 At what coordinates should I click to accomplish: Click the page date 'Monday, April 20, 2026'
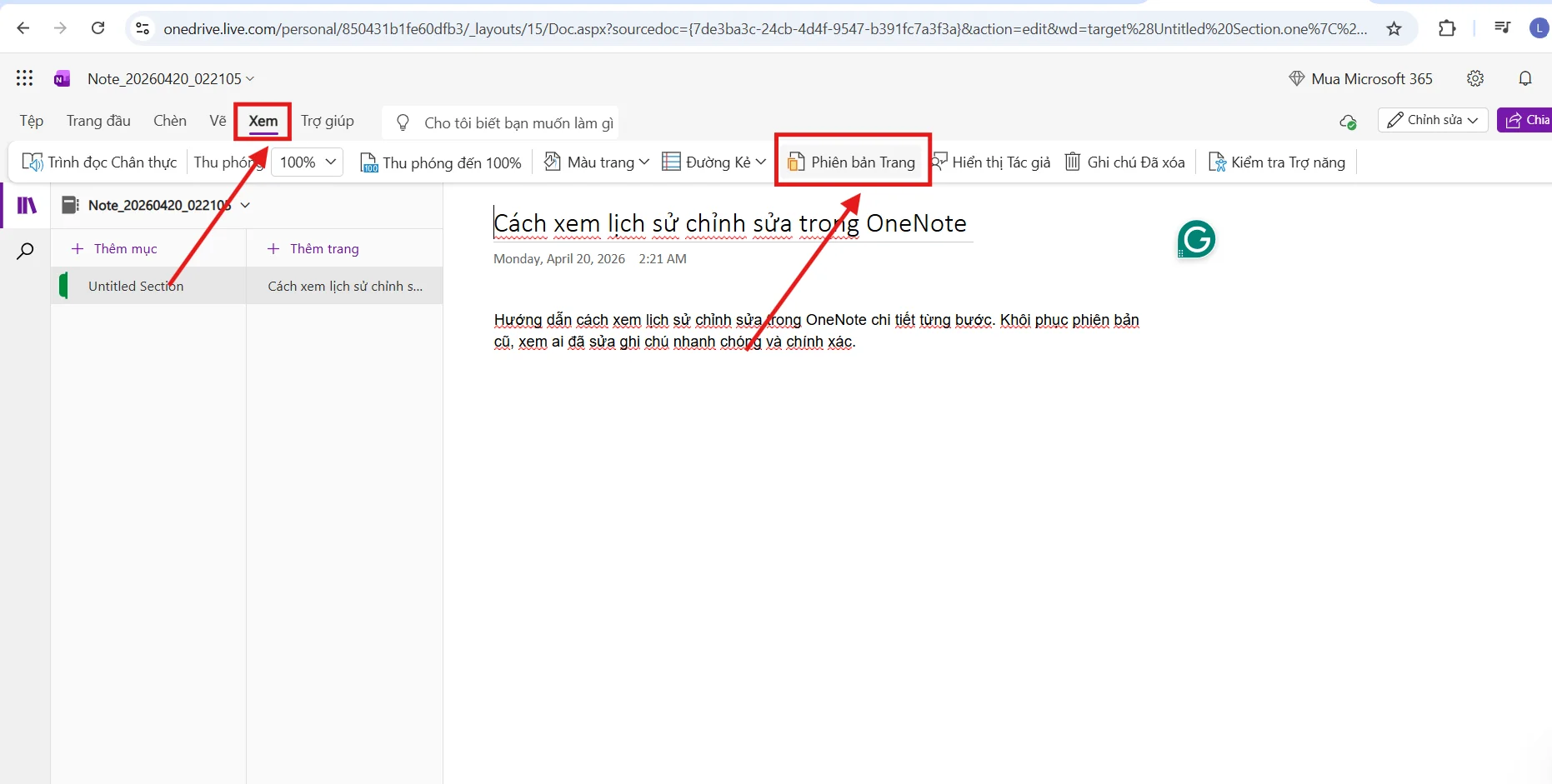click(x=559, y=259)
